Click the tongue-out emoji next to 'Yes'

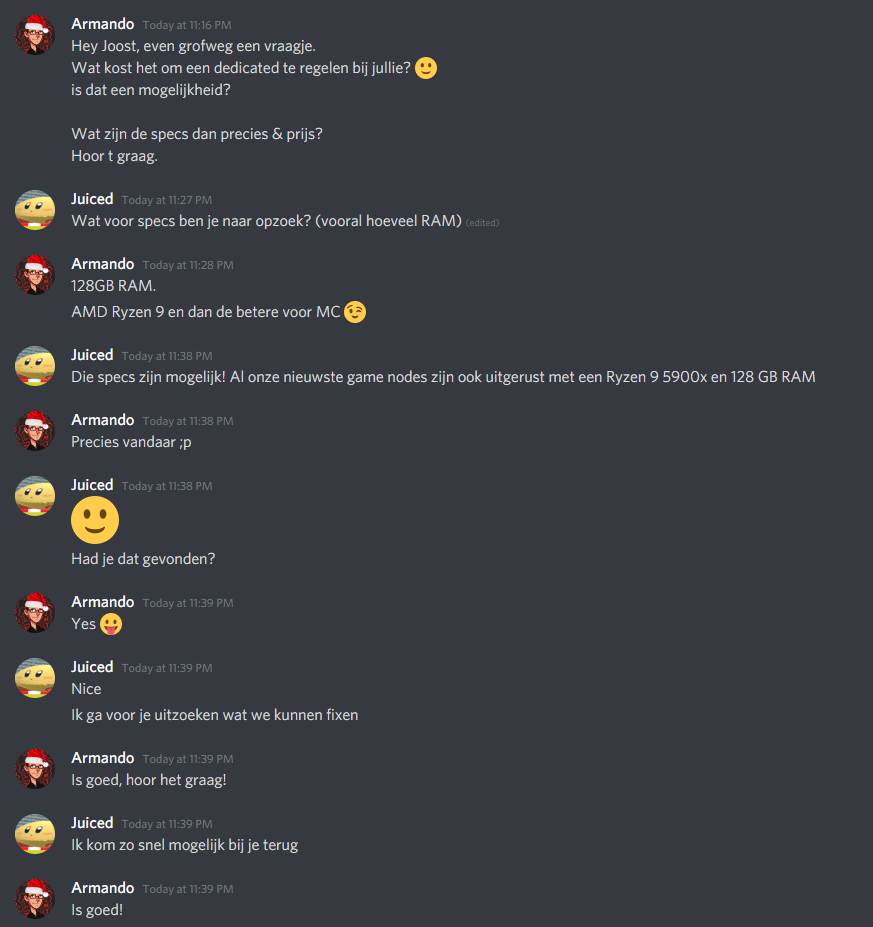(111, 624)
